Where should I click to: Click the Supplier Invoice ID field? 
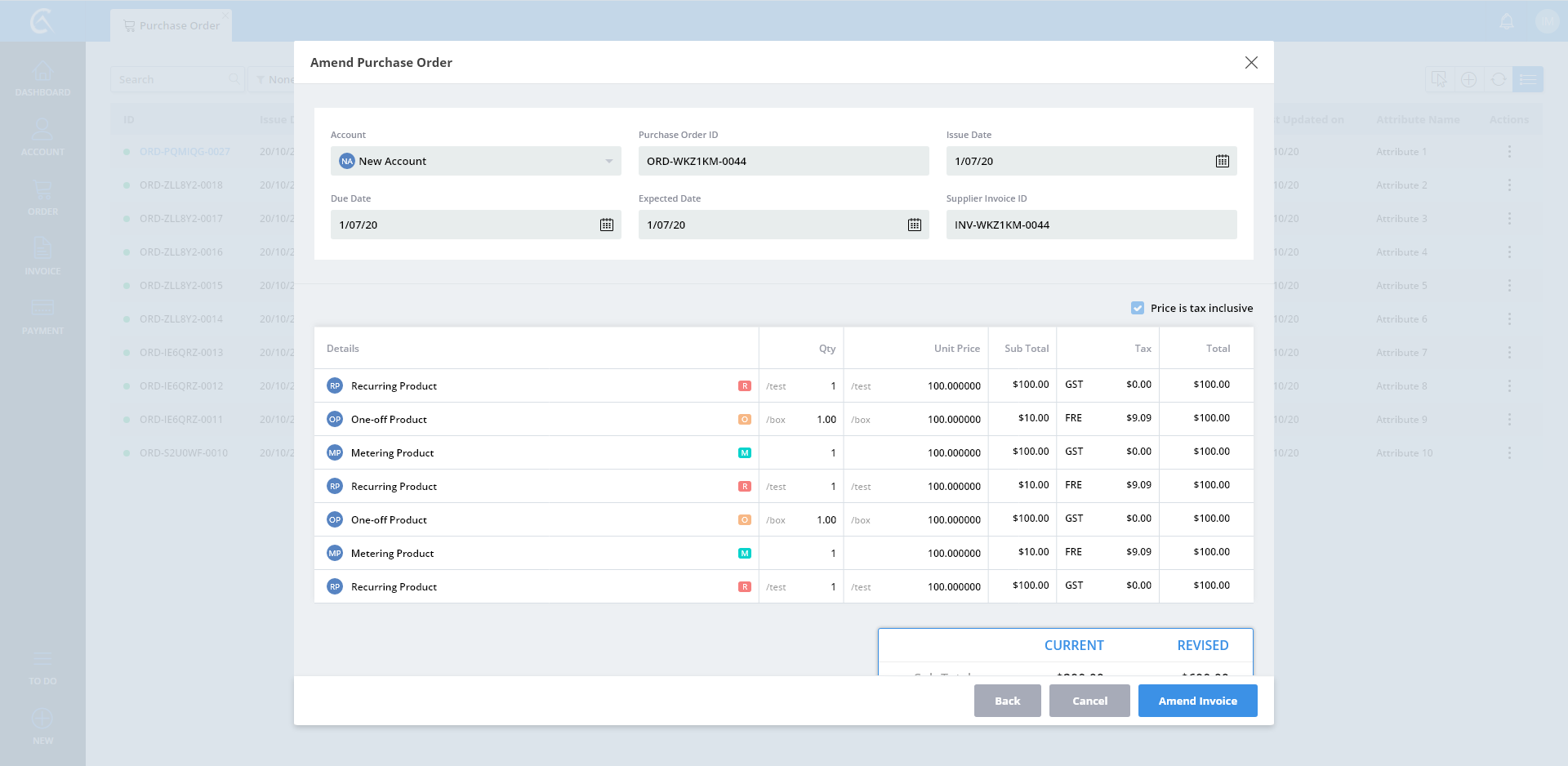coord(1090,225)
